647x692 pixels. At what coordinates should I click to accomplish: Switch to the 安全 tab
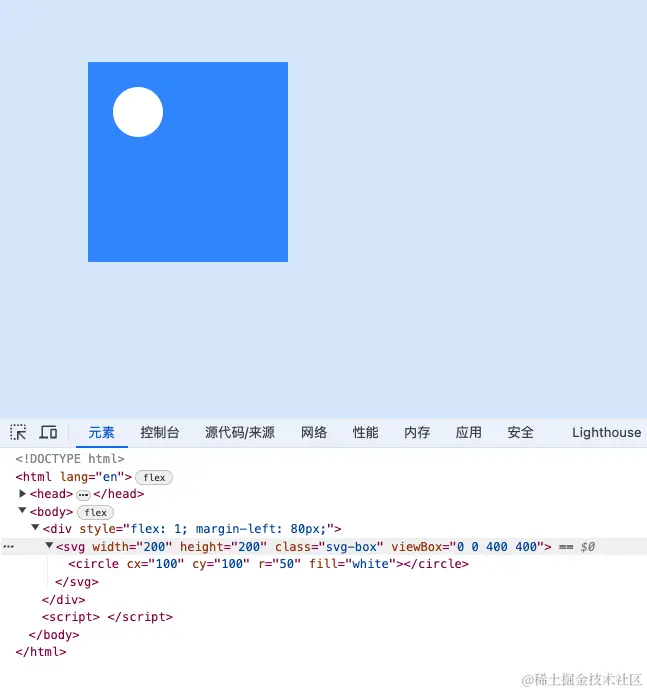pos(520,432)
